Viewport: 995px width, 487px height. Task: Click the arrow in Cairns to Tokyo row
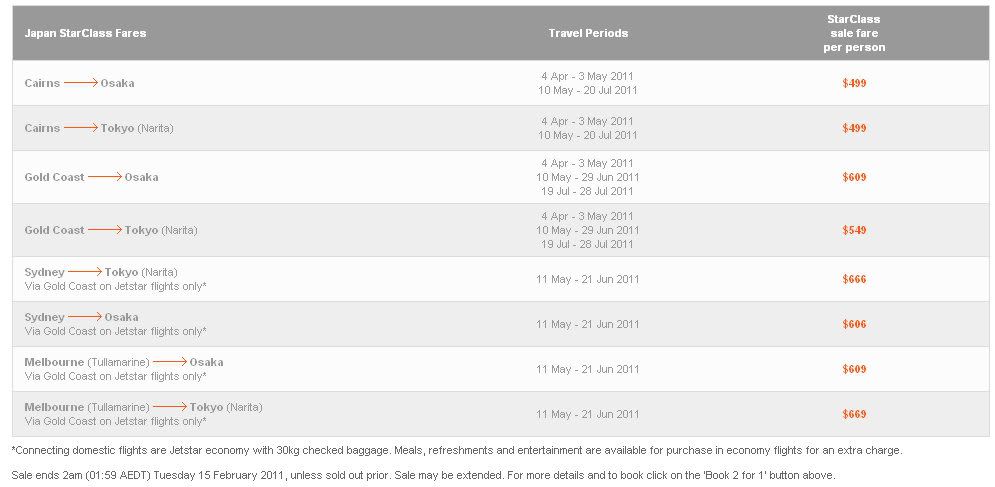pyautogui.click(x=81, y=128)
